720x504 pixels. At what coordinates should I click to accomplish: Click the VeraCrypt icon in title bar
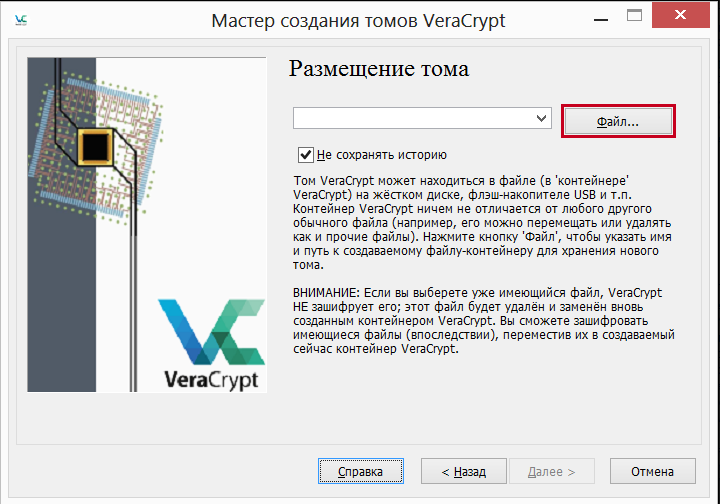click(21, 20)
